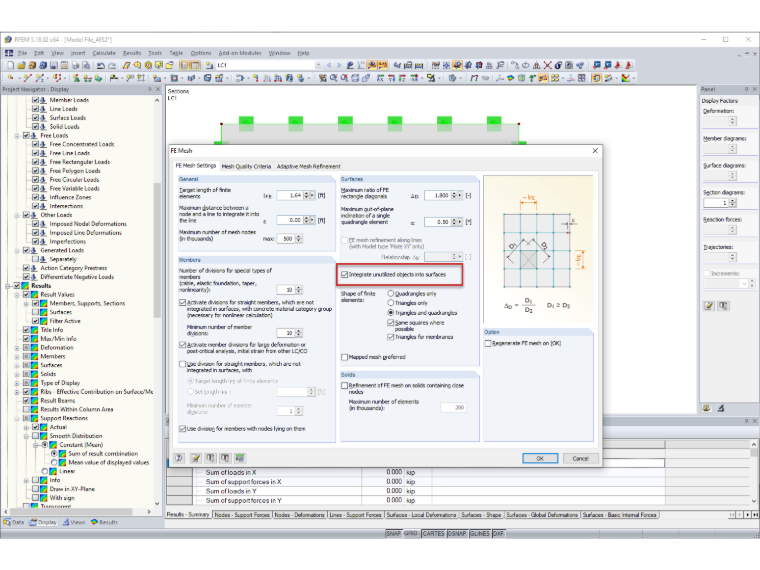Open the Insert menu
This screenshot has width=760, height=570.
tap(78, 53)
